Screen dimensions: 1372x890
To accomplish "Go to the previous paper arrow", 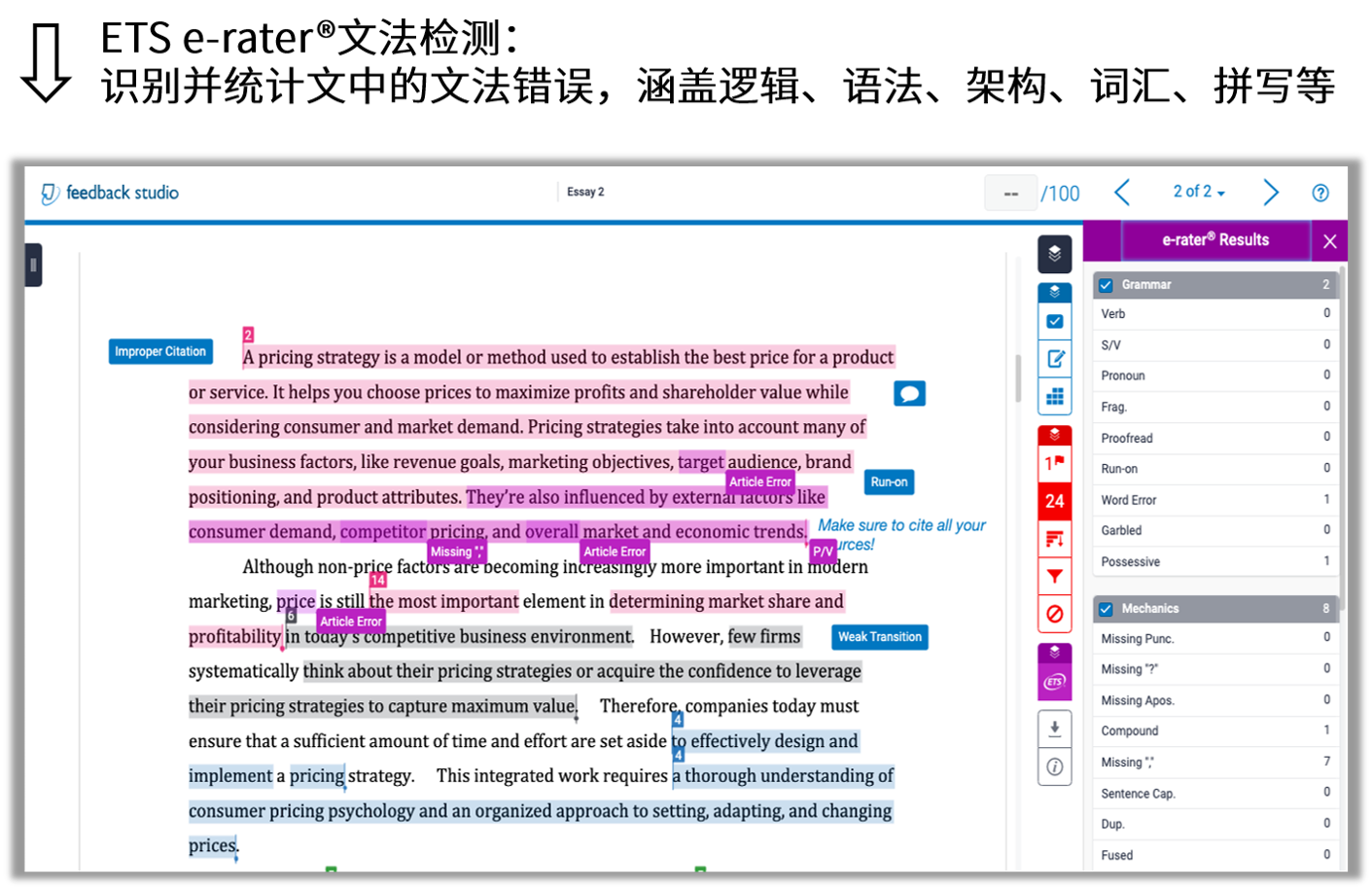I will pos(1122,193).
